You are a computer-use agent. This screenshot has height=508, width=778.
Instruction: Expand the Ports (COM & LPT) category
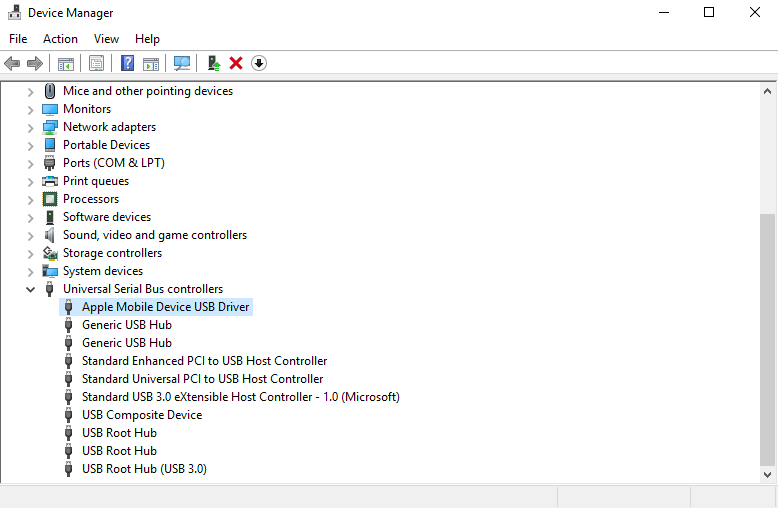(x=30, y=163)
